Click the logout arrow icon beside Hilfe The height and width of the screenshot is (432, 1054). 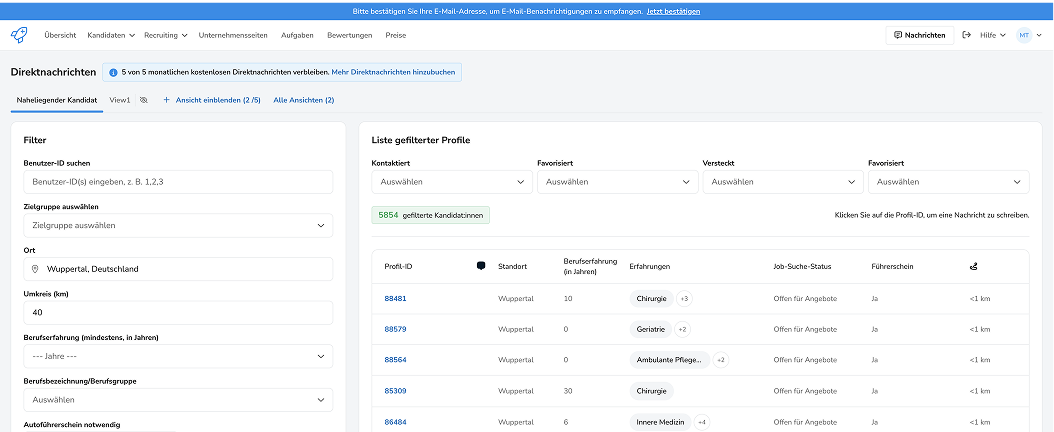966,35
